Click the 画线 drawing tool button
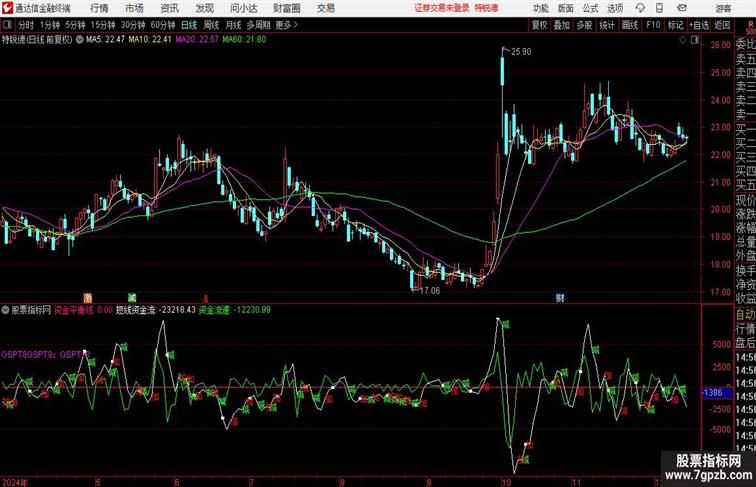 (630, 25)
